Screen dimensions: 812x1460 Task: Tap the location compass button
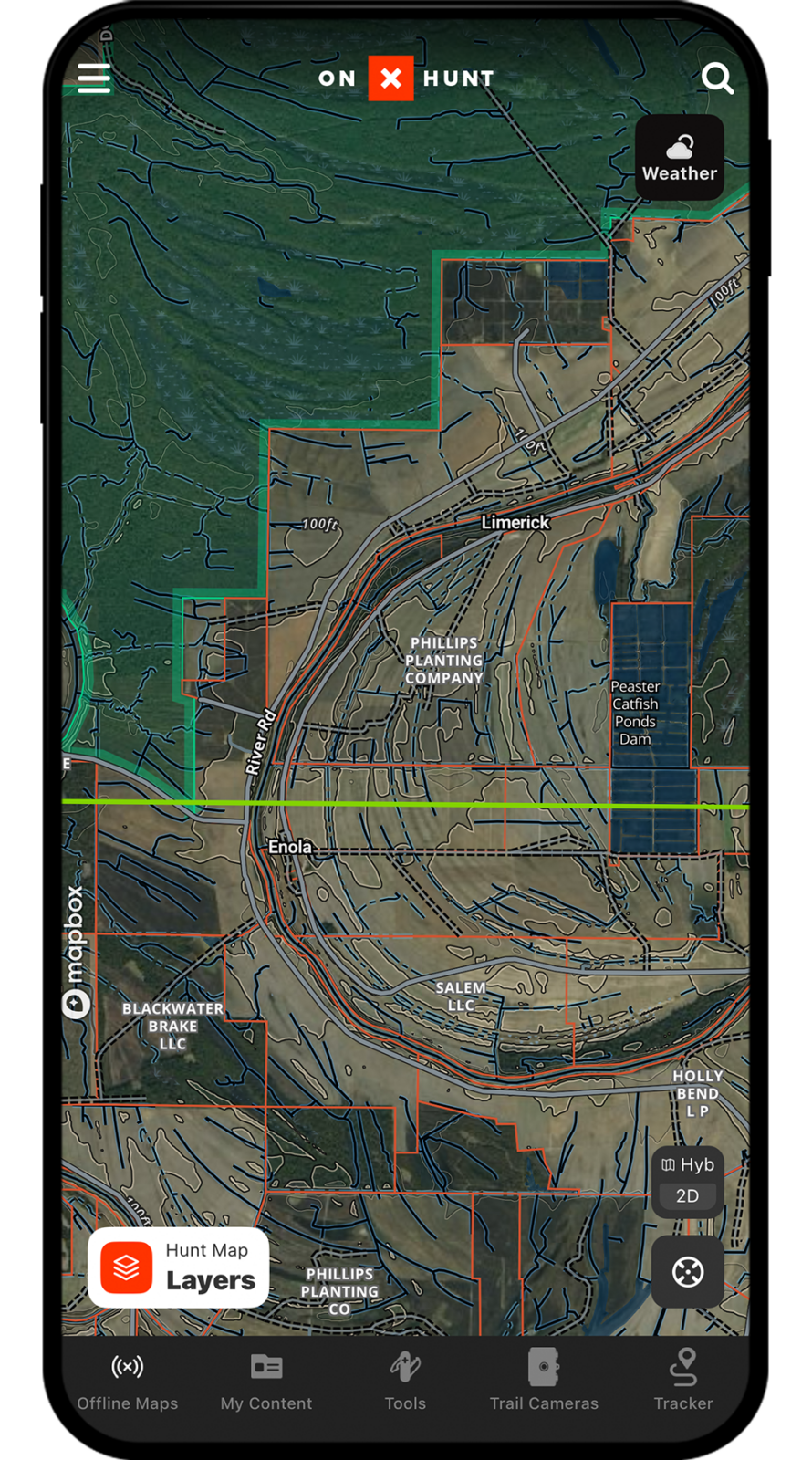pos(688,1272)
